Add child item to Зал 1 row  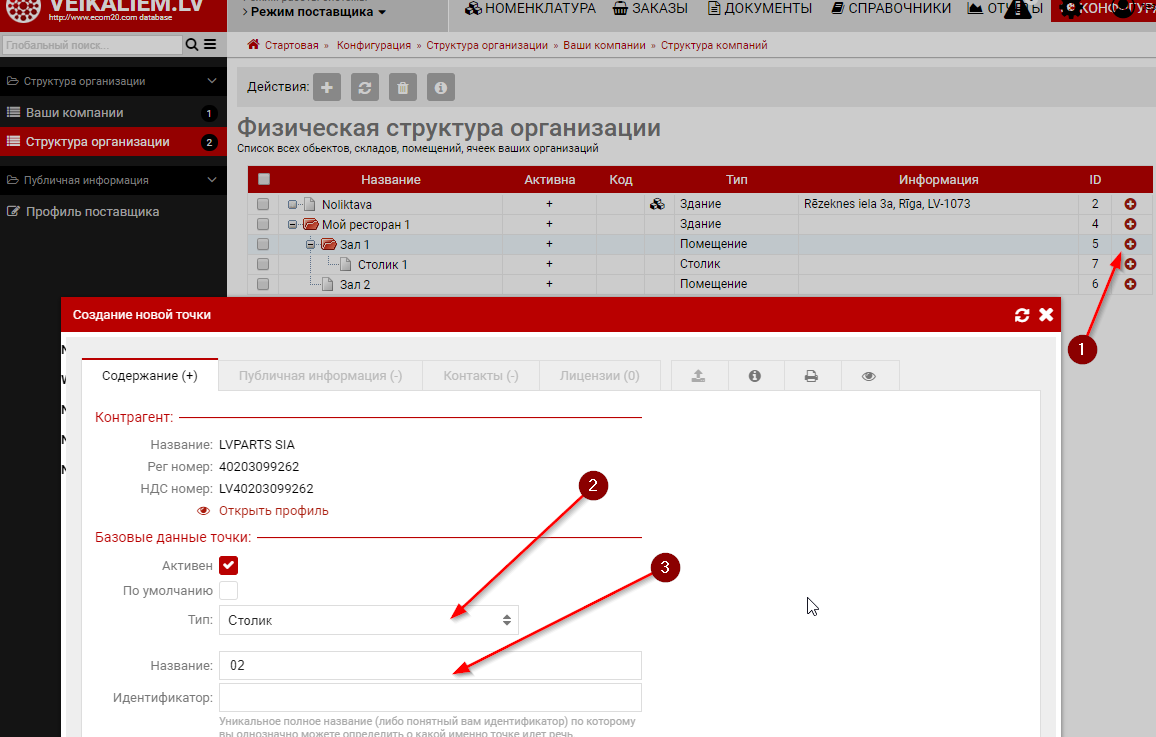coord(1130,244)
